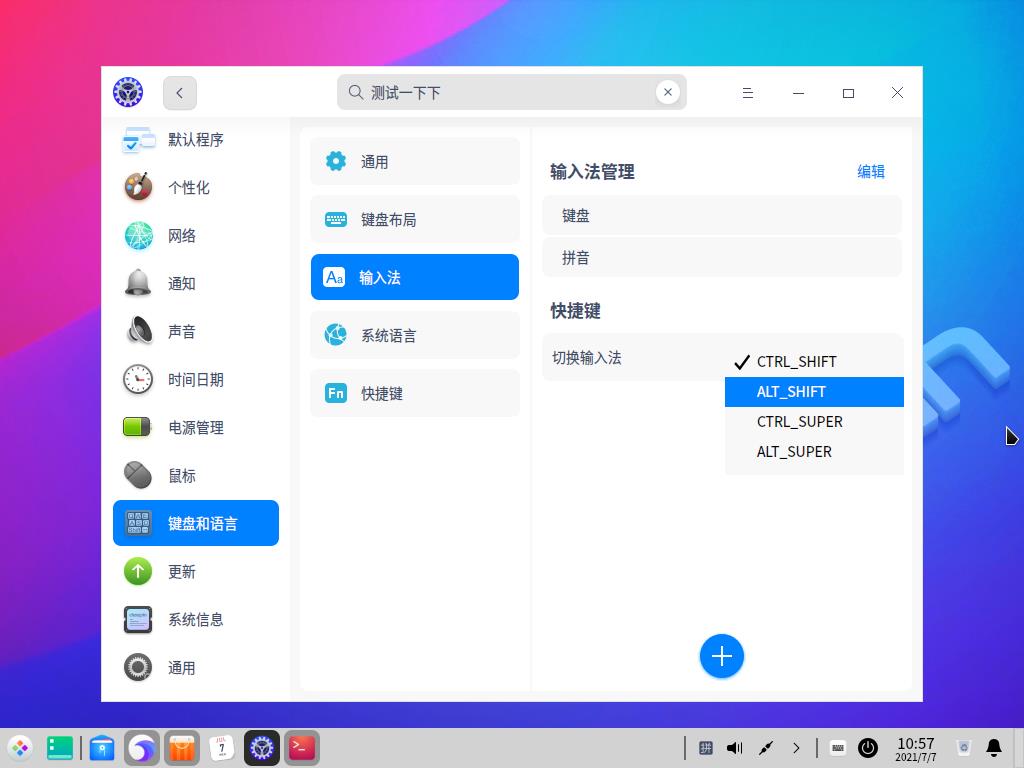Open 默认程序 settings in sidebar
The image size is (1024, 768).
(195, 140)
